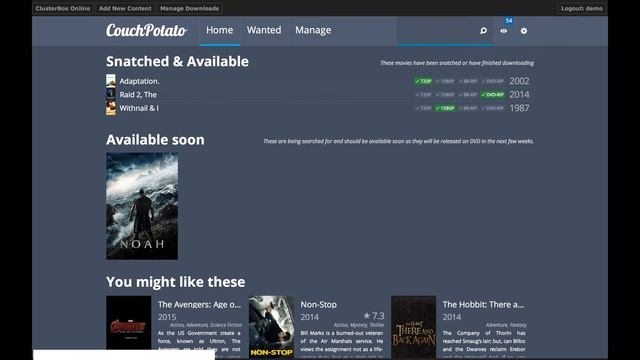
Task: Click the Adaptation small poster icon
Action: pos(111,81)
